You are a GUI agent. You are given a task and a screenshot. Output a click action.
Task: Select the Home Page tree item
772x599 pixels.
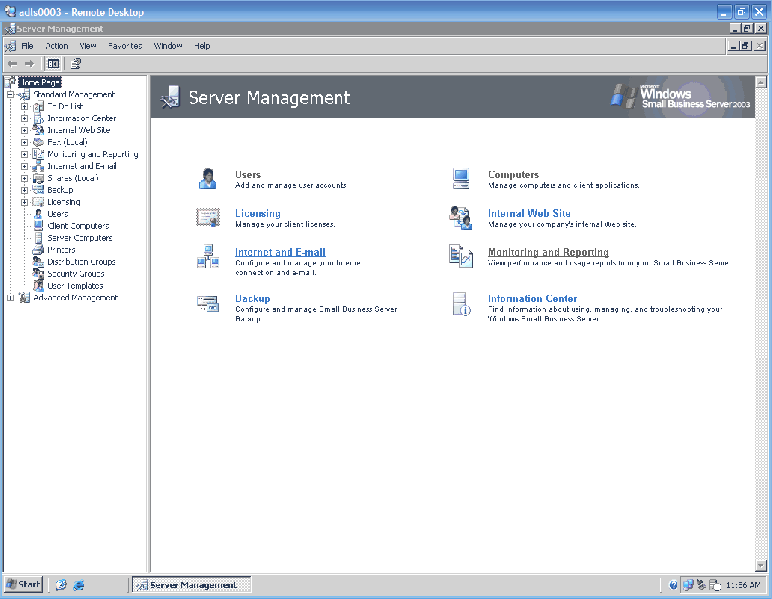point(39,82)
